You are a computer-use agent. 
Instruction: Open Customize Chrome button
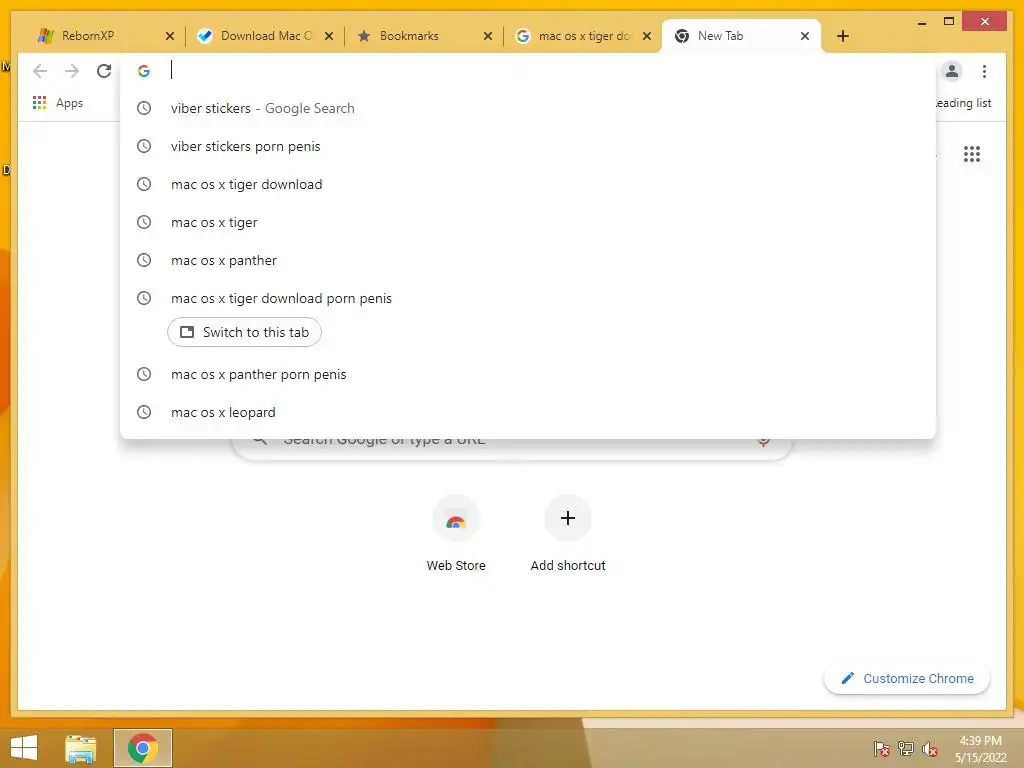point(906,679)
